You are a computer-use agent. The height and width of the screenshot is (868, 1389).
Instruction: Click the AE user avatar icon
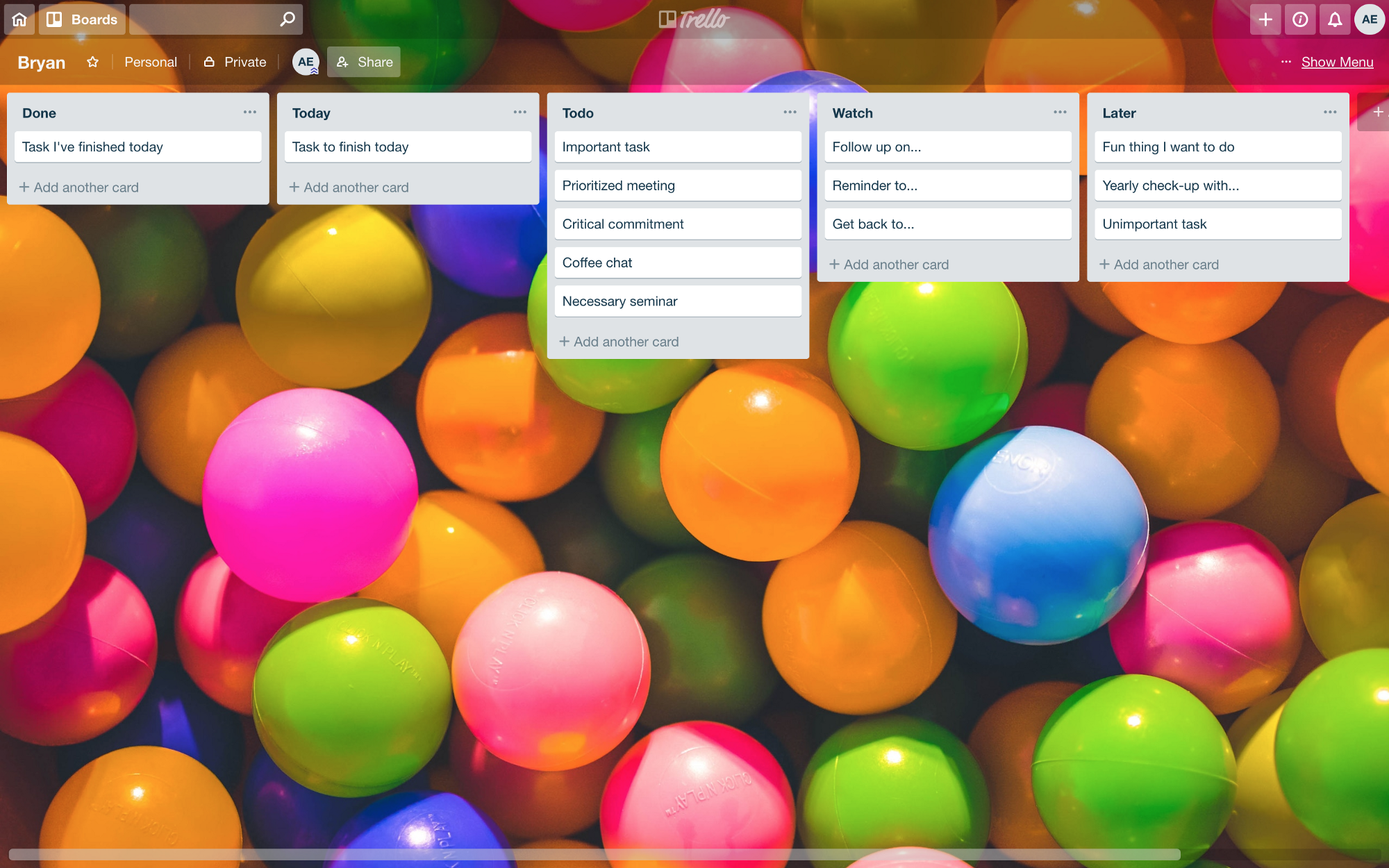pyautogui.click(x=1369, y=19)
